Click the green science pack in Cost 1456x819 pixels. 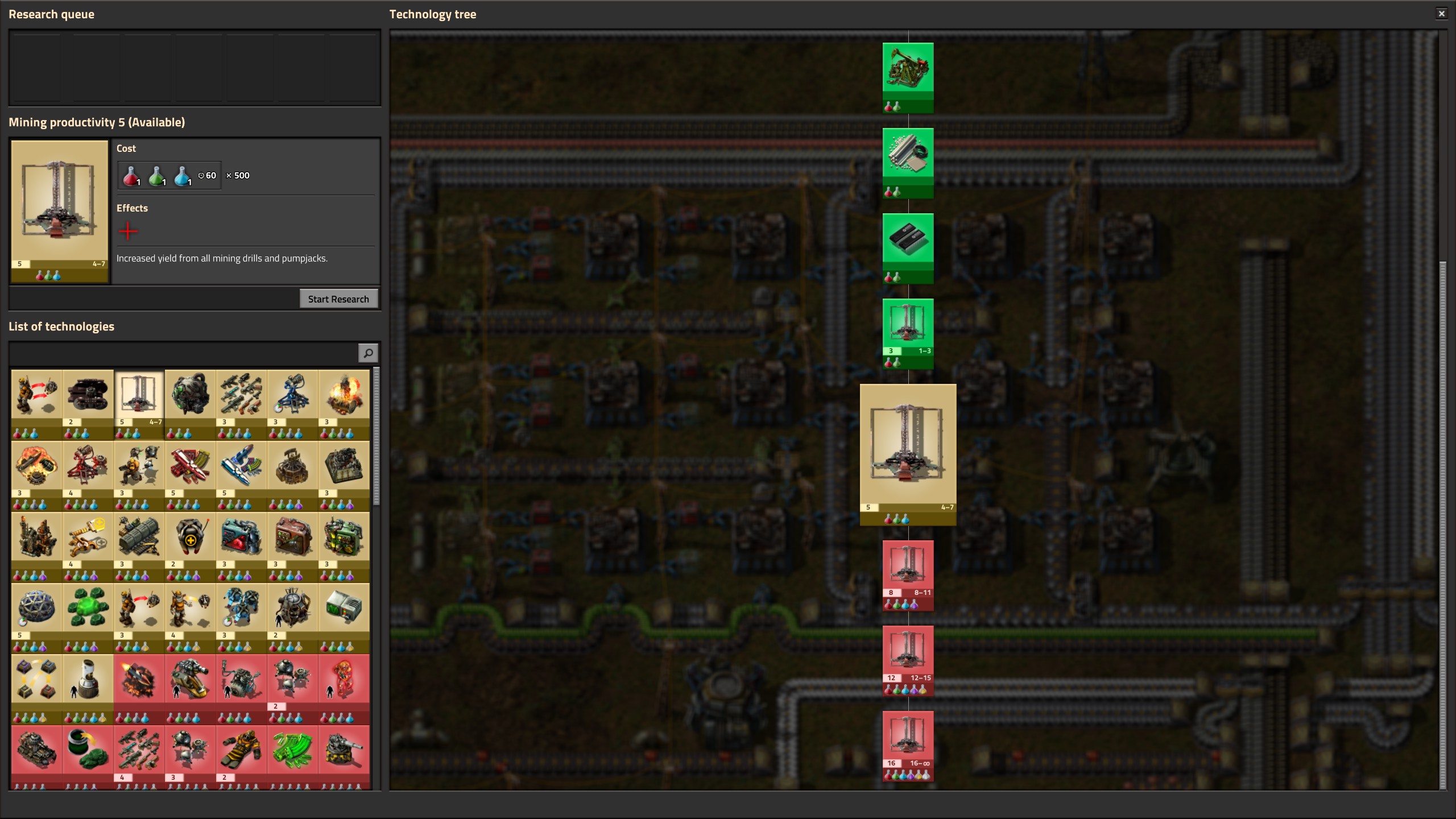click(x=156, y=176)
